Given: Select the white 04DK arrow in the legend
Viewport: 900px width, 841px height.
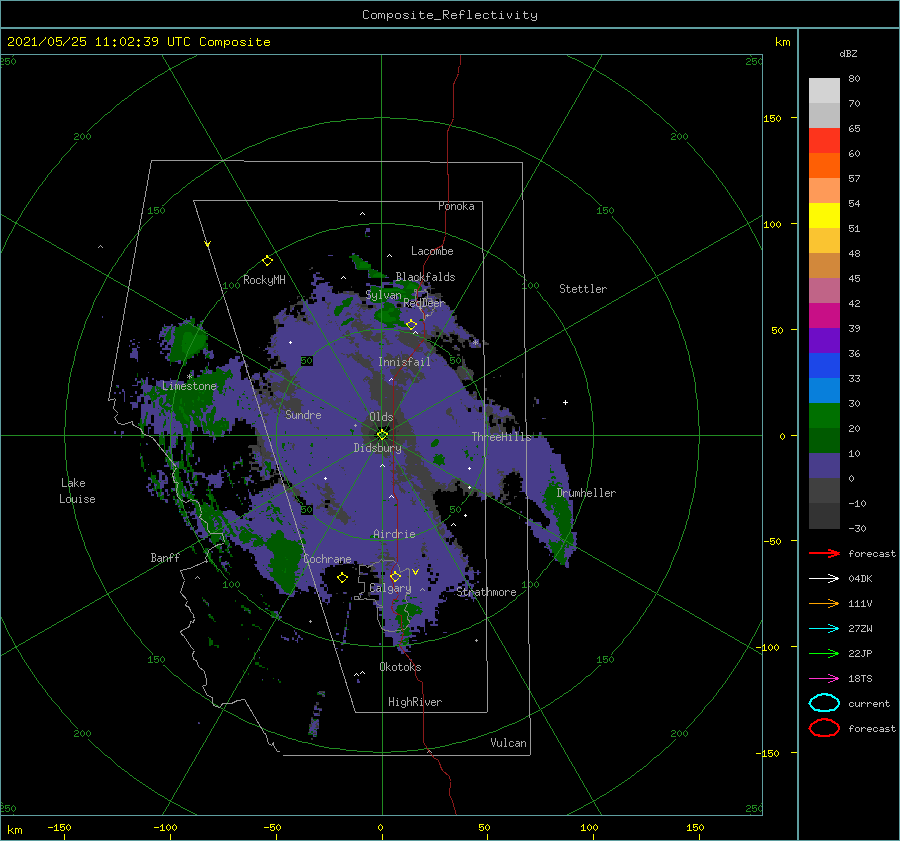Looking at the screenshot, I should 824,578.
